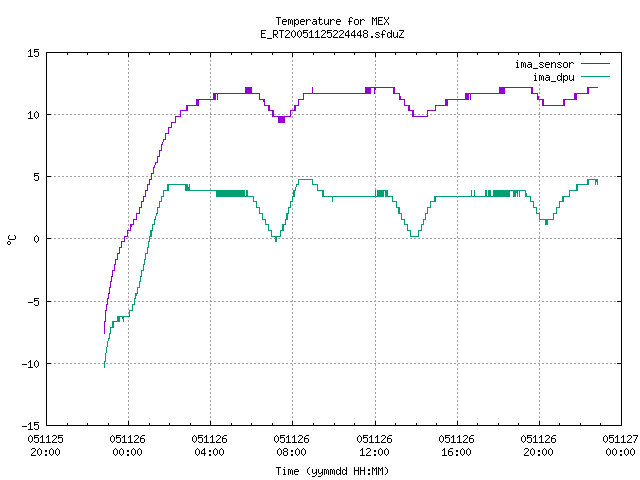Viewport: 640px width, 480px height.
Task: Click the y-axis tick label '0'
Action: coord(37,239)
